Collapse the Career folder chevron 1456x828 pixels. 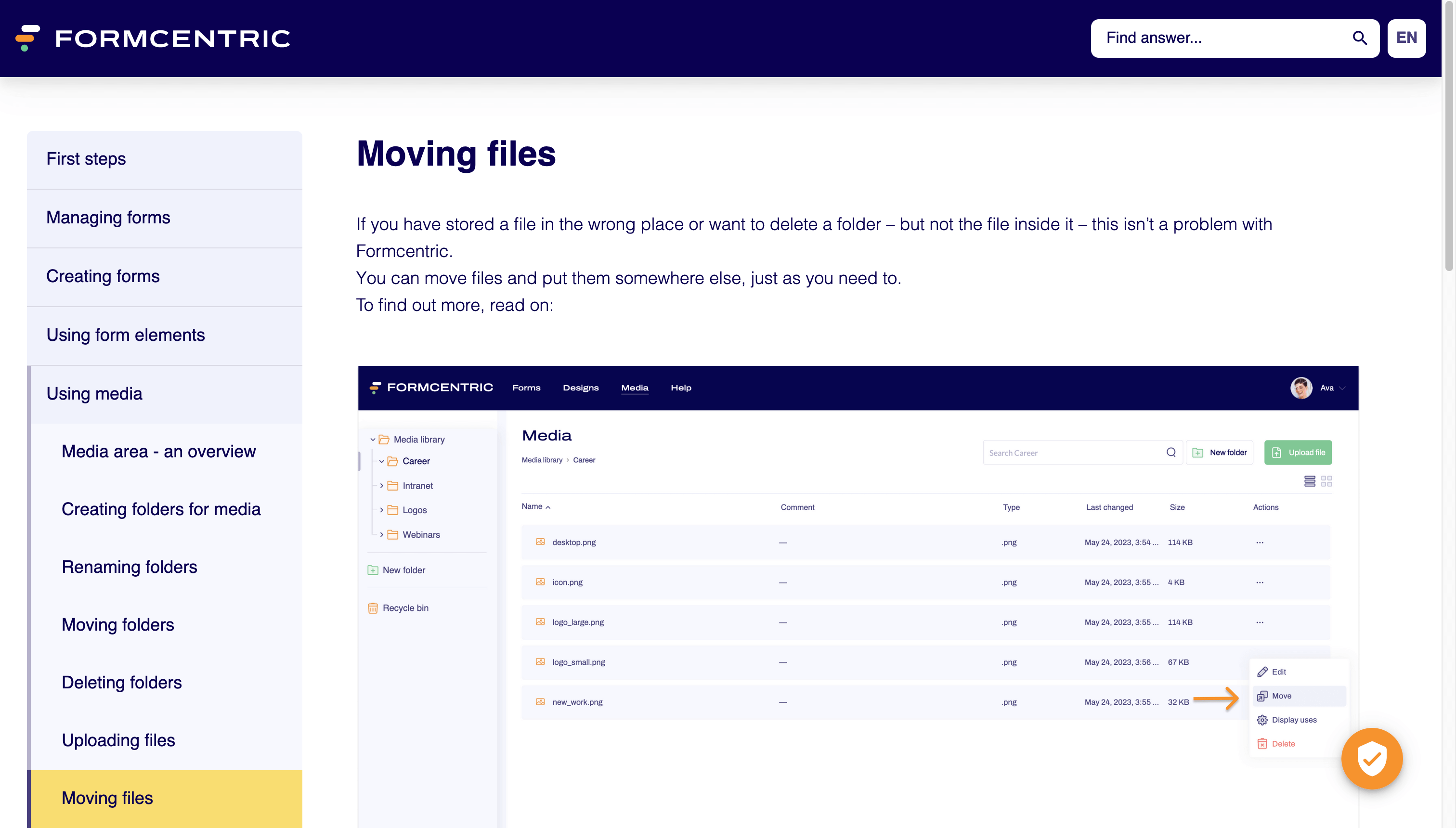click(x=382, y=461)
